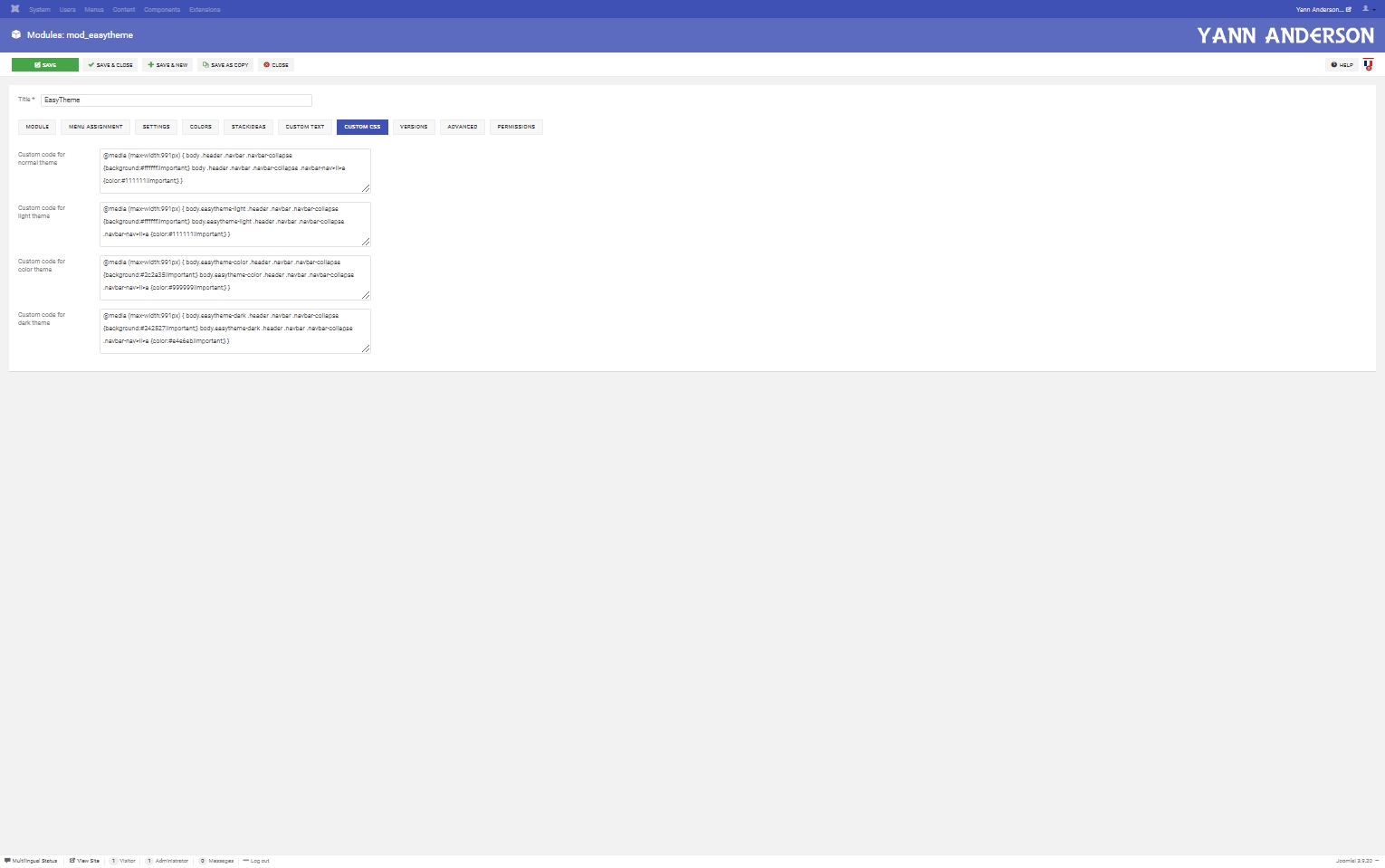Image resolution: width=1385 pixels, height=868 pixels.
Task: Click the Title input field
Action: (176, 100)
